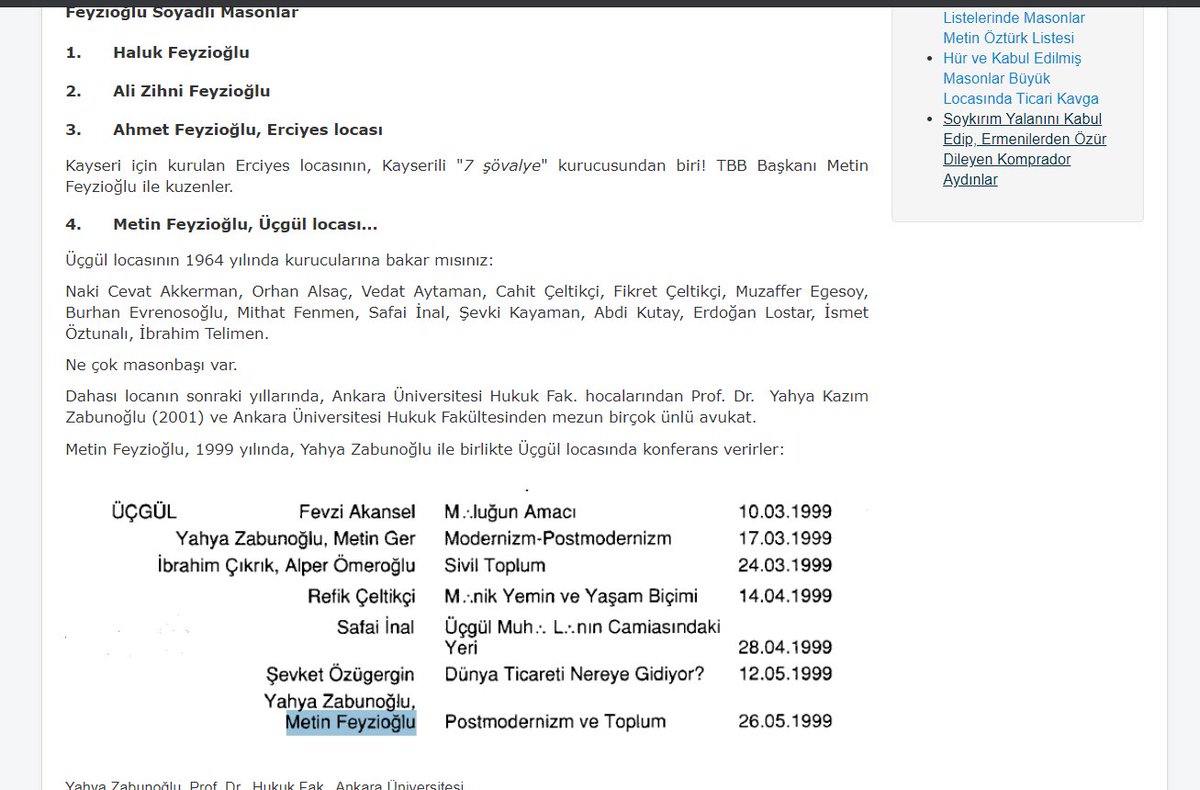Click the line 'Üçgül locasının 1964 yılında kurucularına'
The width and height of the screenshot is (1200, 790).
point(279,260)
